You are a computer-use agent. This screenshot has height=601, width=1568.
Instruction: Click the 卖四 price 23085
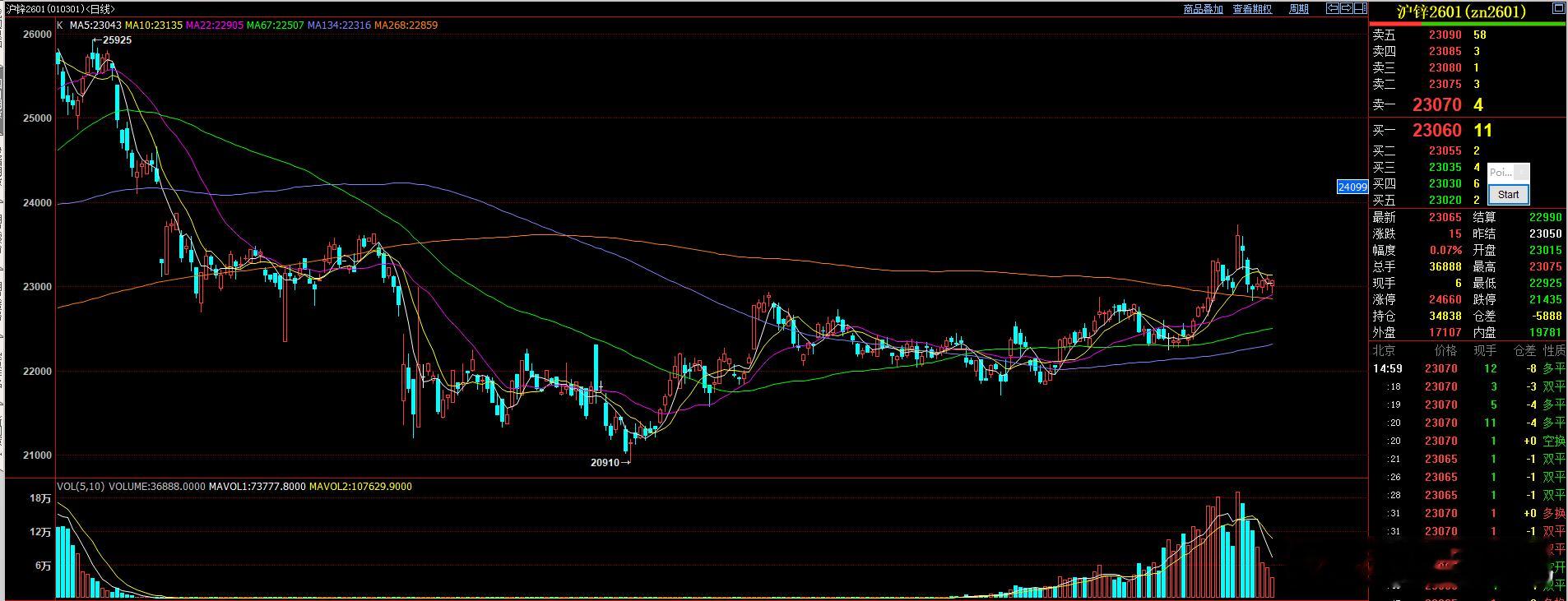[x=1445, y=51]
